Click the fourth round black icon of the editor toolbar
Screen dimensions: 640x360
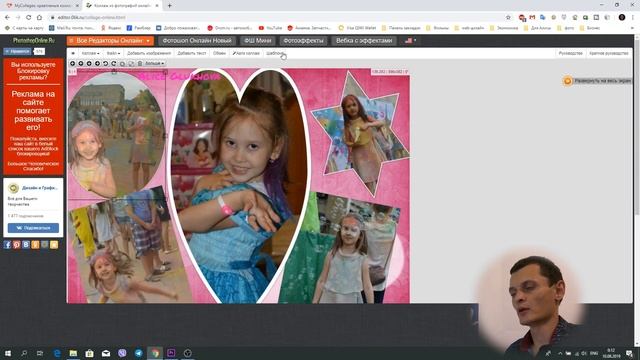(97, 63)
